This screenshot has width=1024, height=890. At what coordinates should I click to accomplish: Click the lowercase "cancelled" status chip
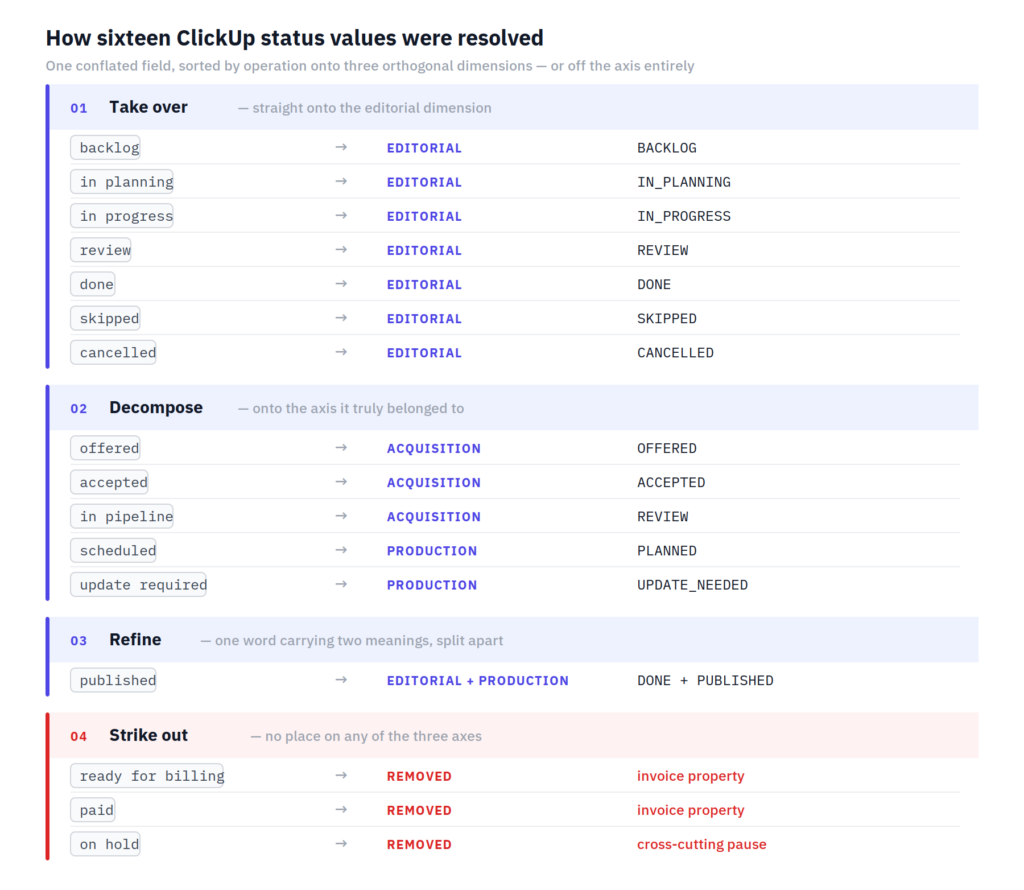click(x=114, y=353)
